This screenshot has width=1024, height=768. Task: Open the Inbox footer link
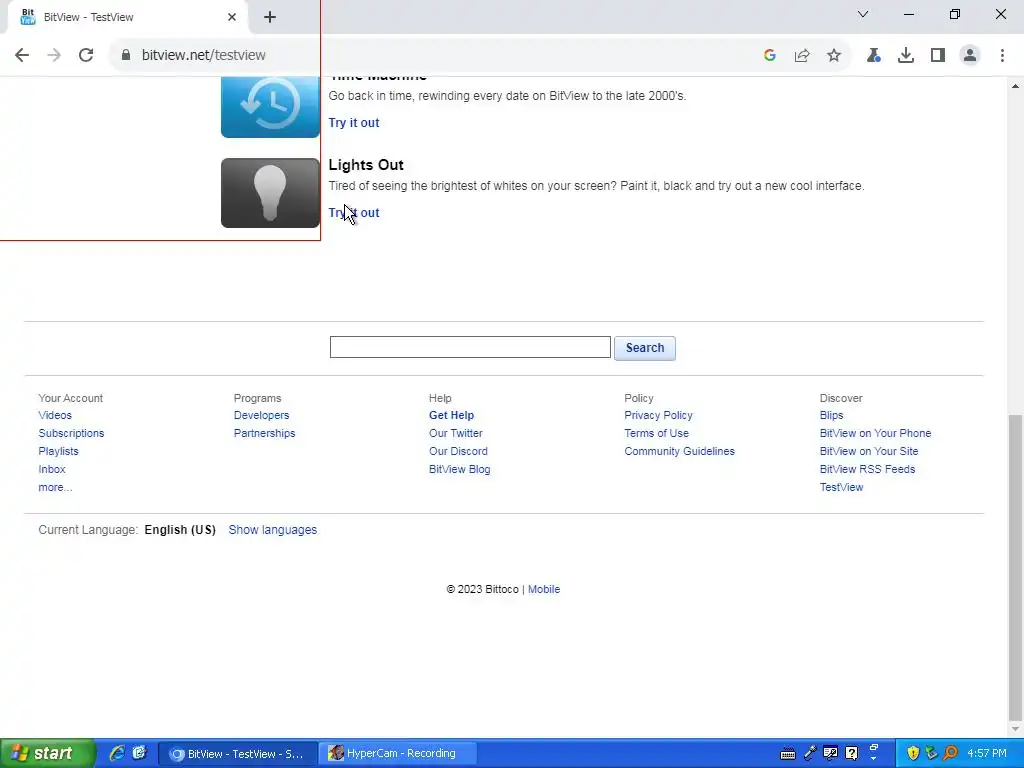tap(52, 469)
